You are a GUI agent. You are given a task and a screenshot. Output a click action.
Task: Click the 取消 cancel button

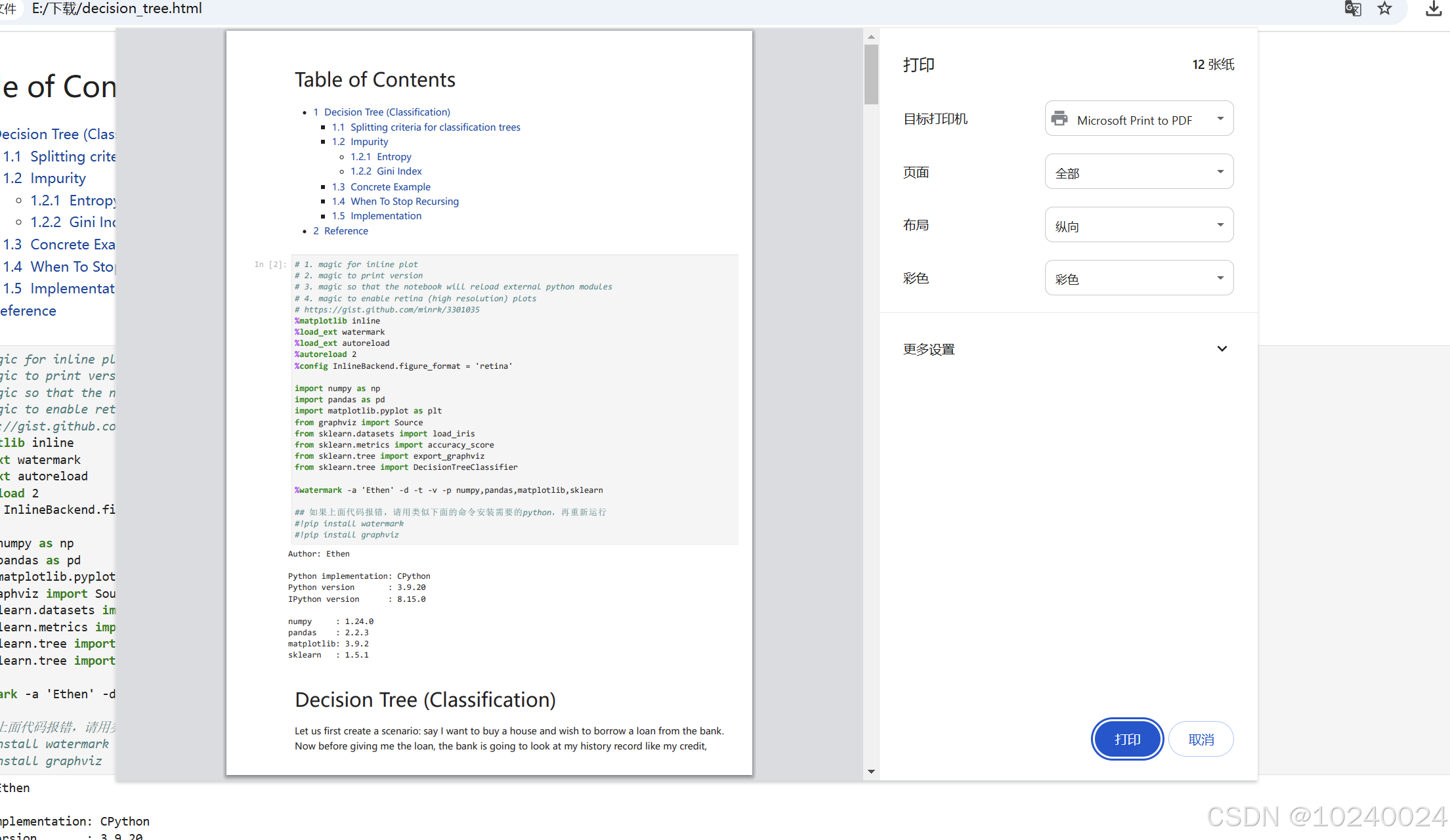tap(1201, 739)
